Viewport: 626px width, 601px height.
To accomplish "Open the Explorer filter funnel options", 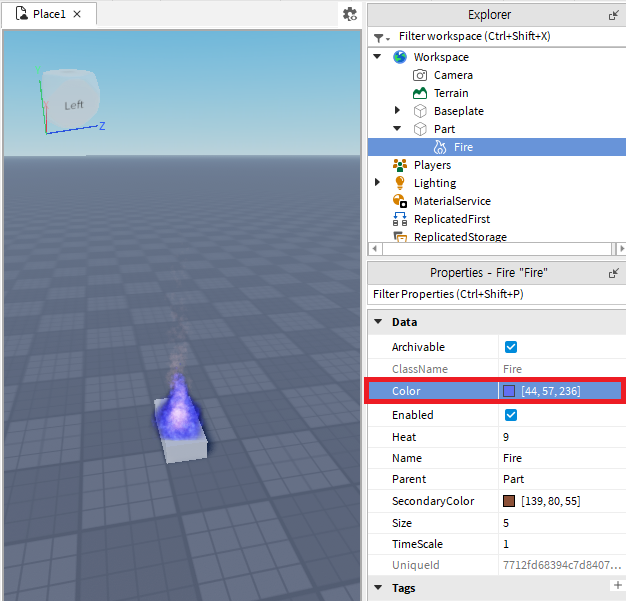I will (x=381, y=38).
